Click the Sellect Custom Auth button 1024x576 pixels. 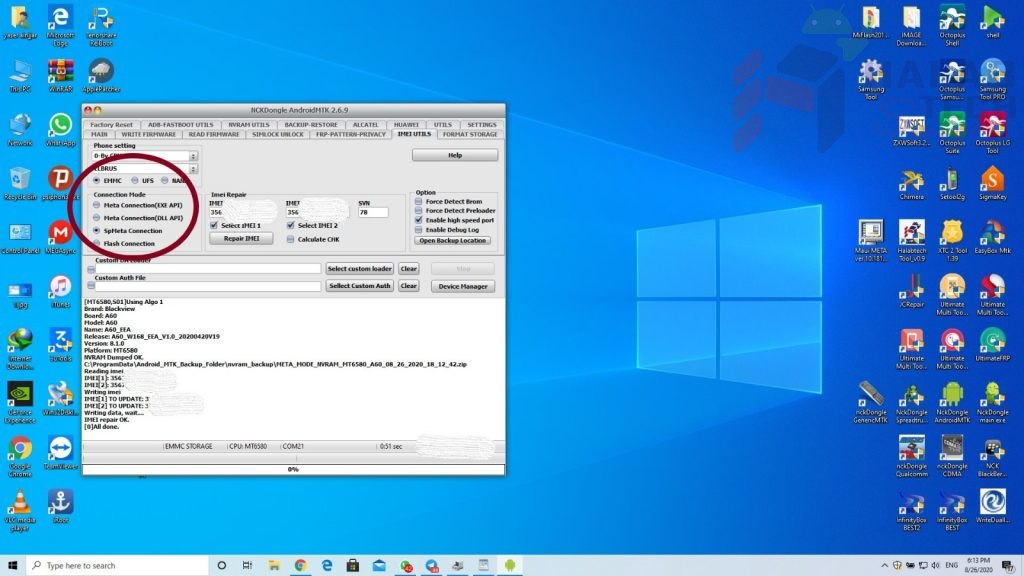tap(359, 286)
